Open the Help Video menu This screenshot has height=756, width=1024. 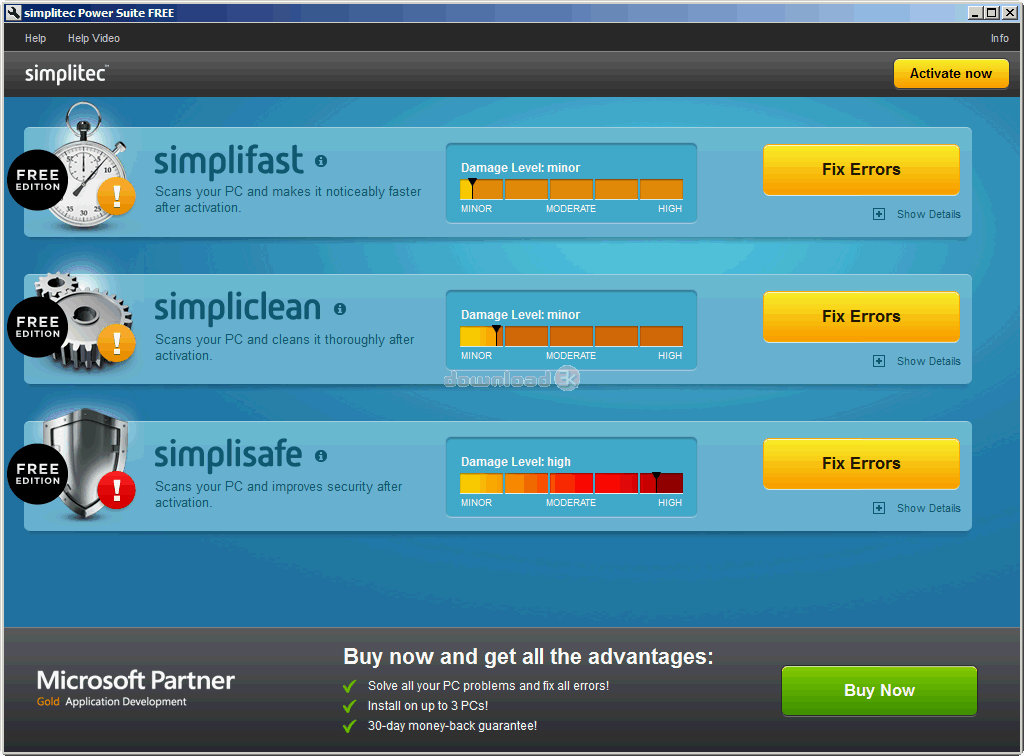93,38
